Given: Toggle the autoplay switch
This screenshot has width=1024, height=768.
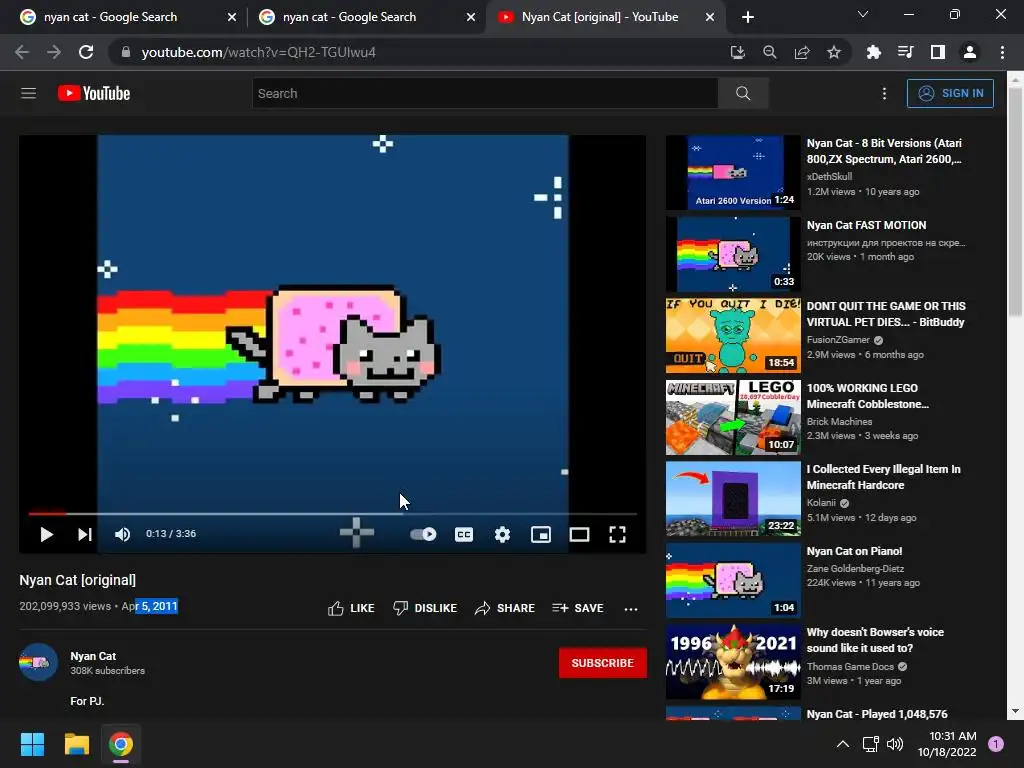Looking at the screenshot, I should (423, 534).
